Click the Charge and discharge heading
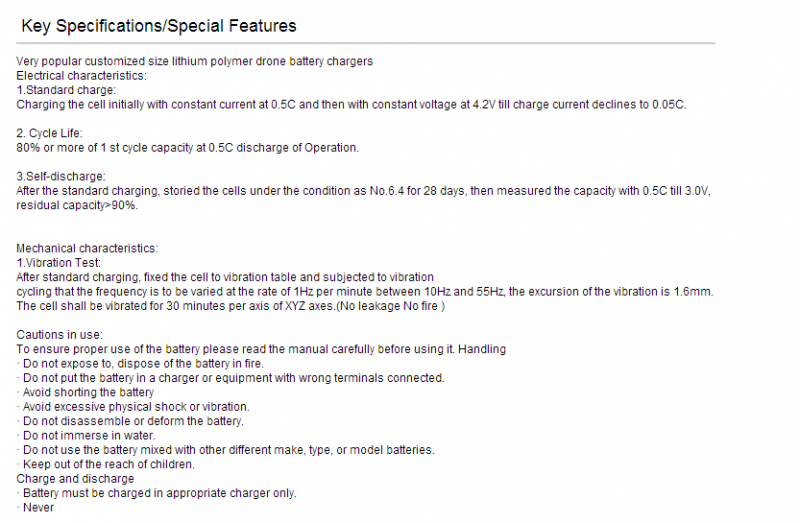Image resolution: width=800 pixels, height=523 pixels. click(x=75, y=479)
